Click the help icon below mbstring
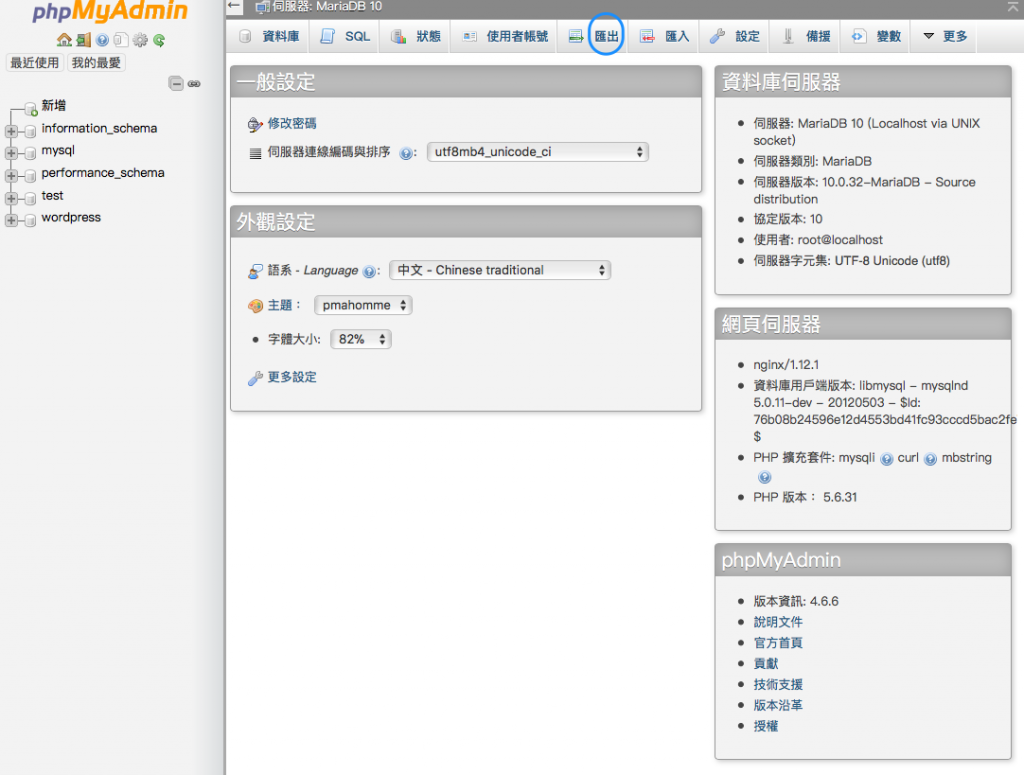 click(765, 477)
